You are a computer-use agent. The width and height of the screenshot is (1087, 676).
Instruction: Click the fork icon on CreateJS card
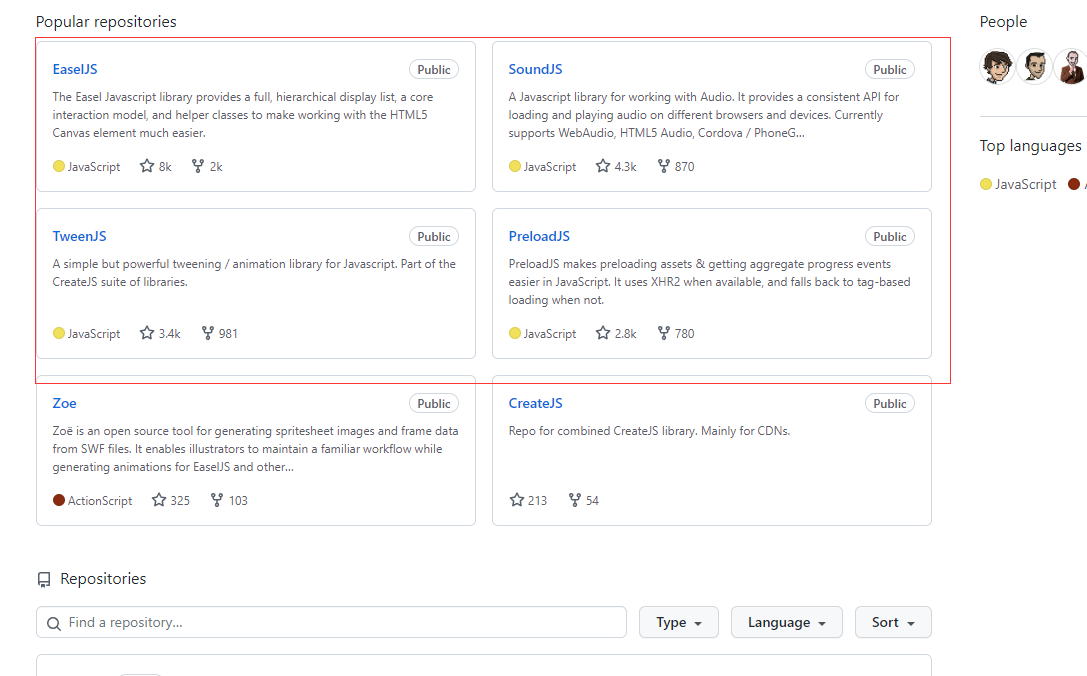click(575, 501)
